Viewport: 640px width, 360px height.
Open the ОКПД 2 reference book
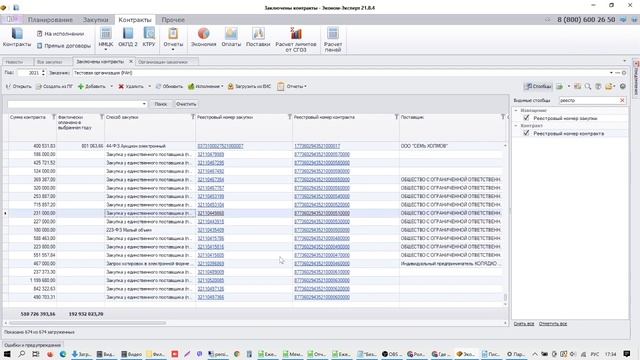click(x=128, y=38)
